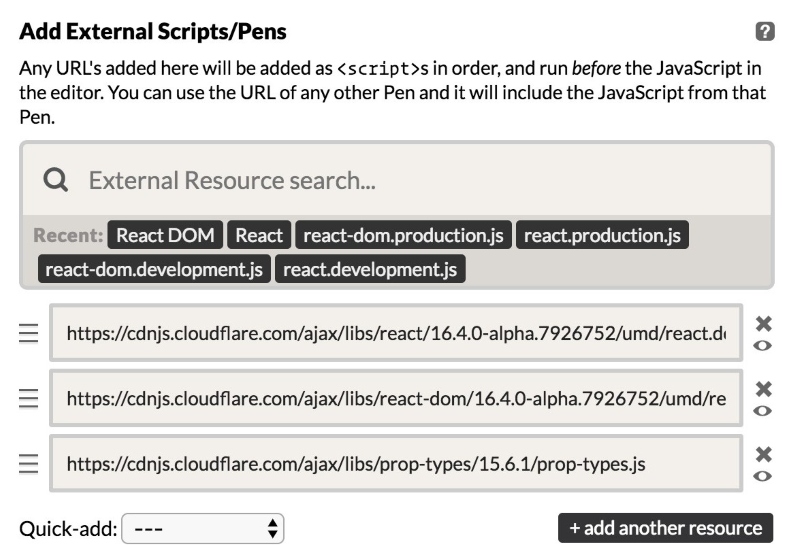
Task: Add recent react-dom.development.js resource
Action: 154,269
